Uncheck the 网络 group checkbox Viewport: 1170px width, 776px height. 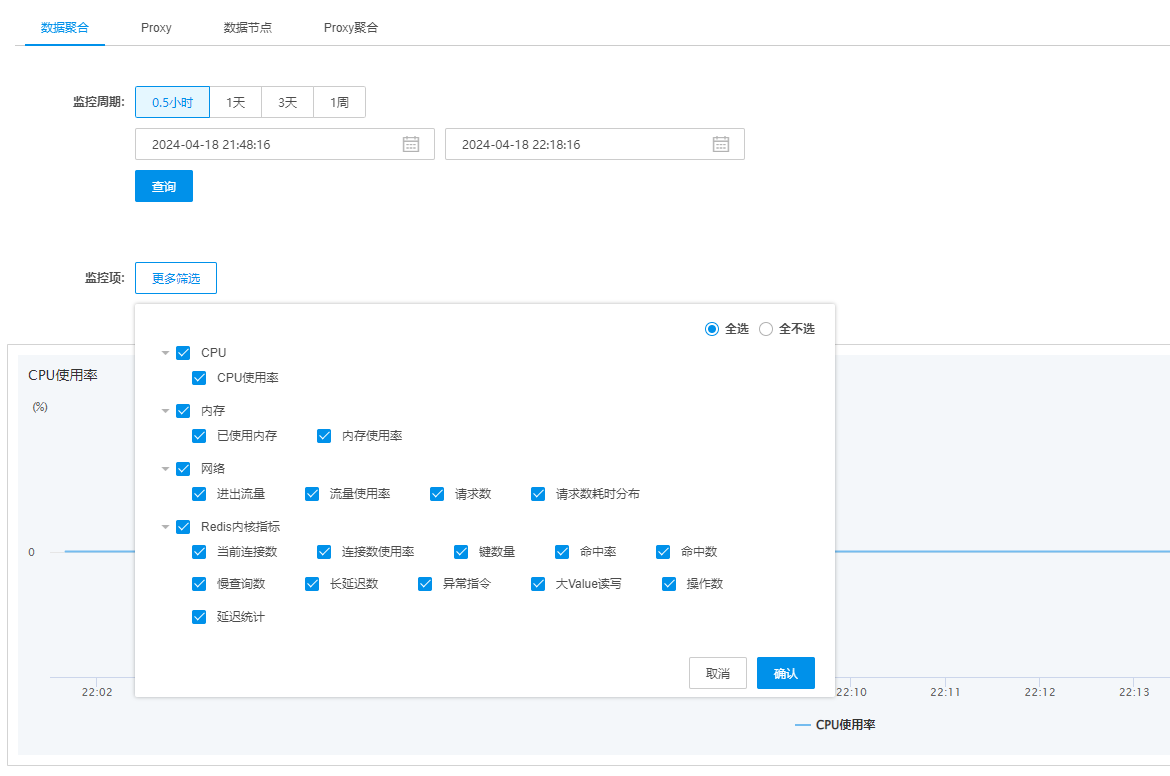tap(183, 469)
